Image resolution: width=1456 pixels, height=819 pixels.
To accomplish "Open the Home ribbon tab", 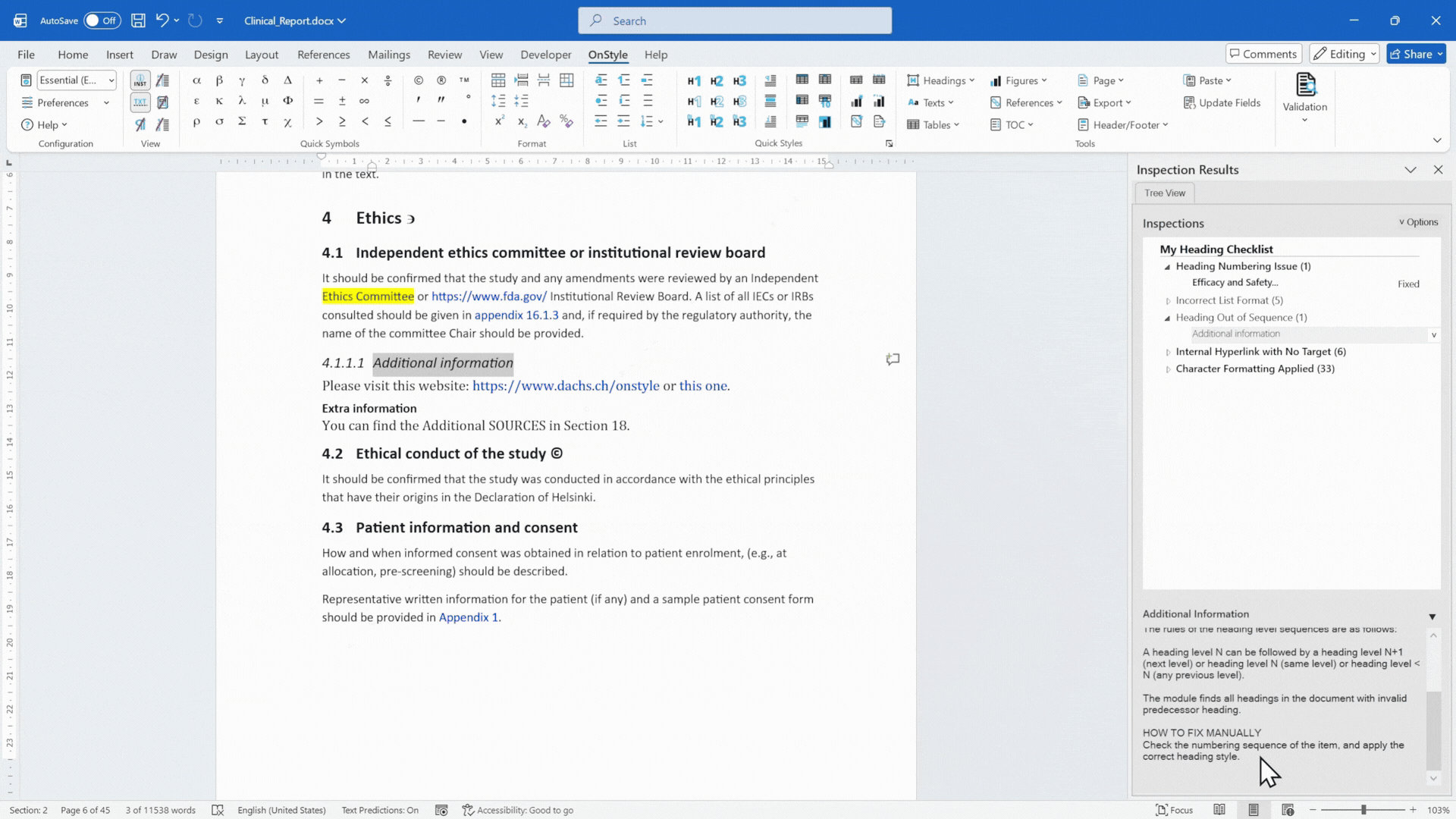I will point(73,55).
